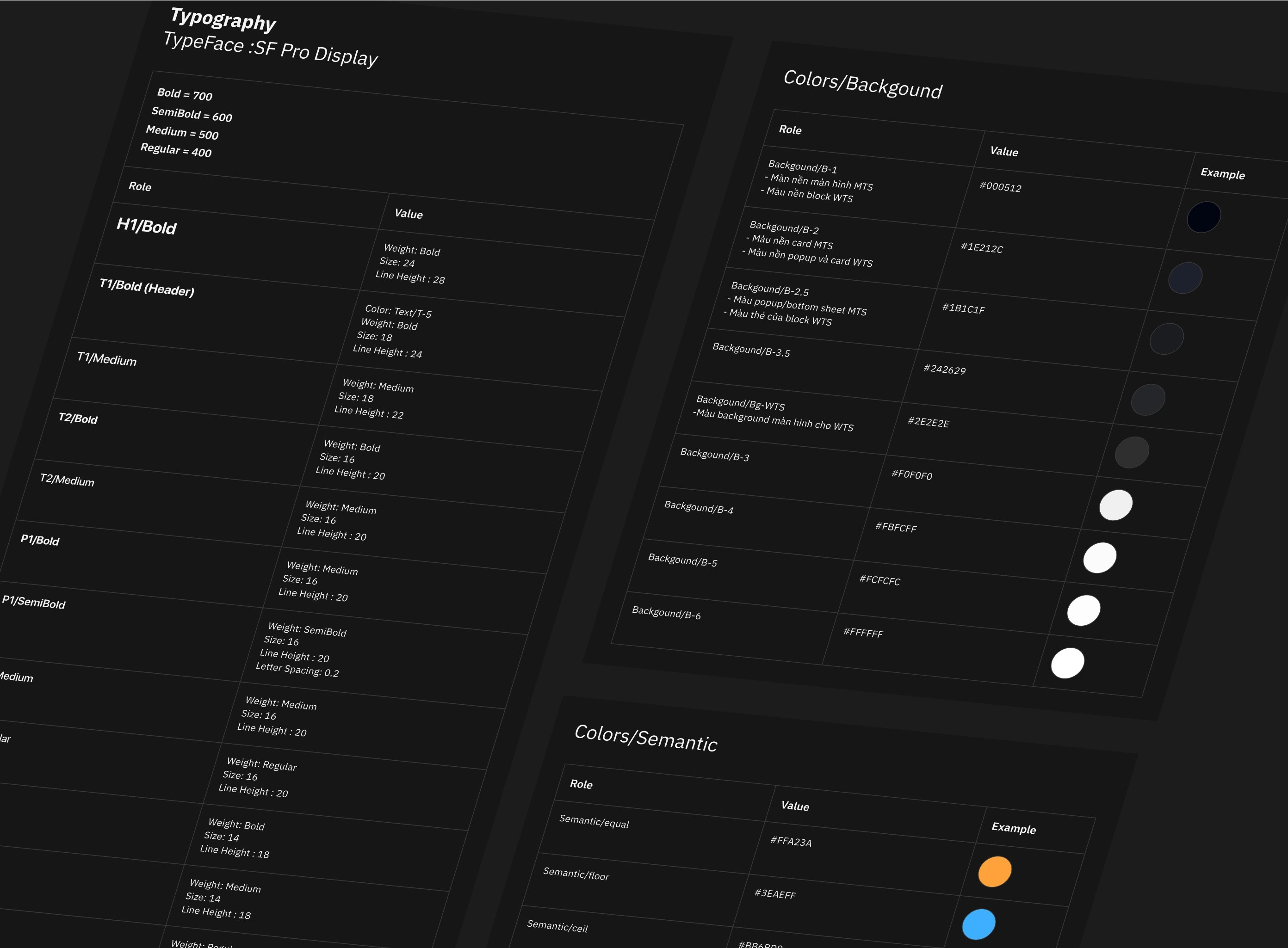This screenshot has width=1288, height=948.
Task: Select the #F0F0F0 Background/B-3 swatch
Action: pos(1115,505)
